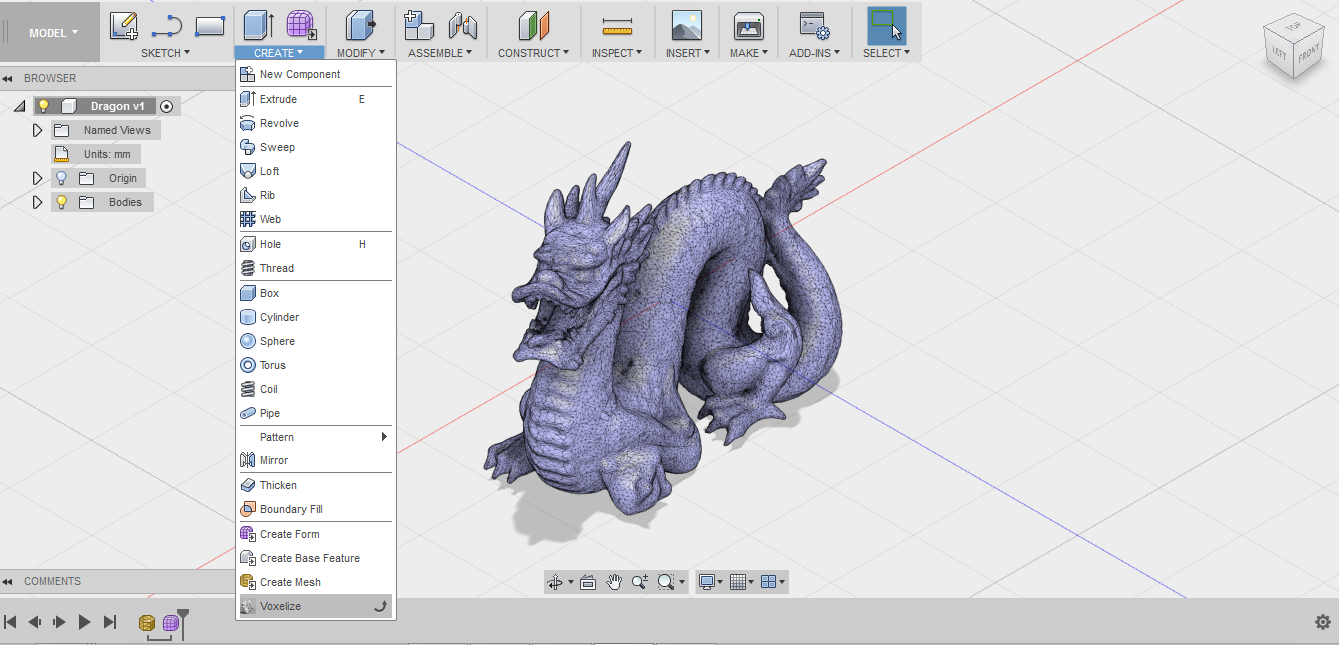Viewport: 1339px width, 645px height.
Task: Click the Insert image icon
Action: [x=686, y=26]
